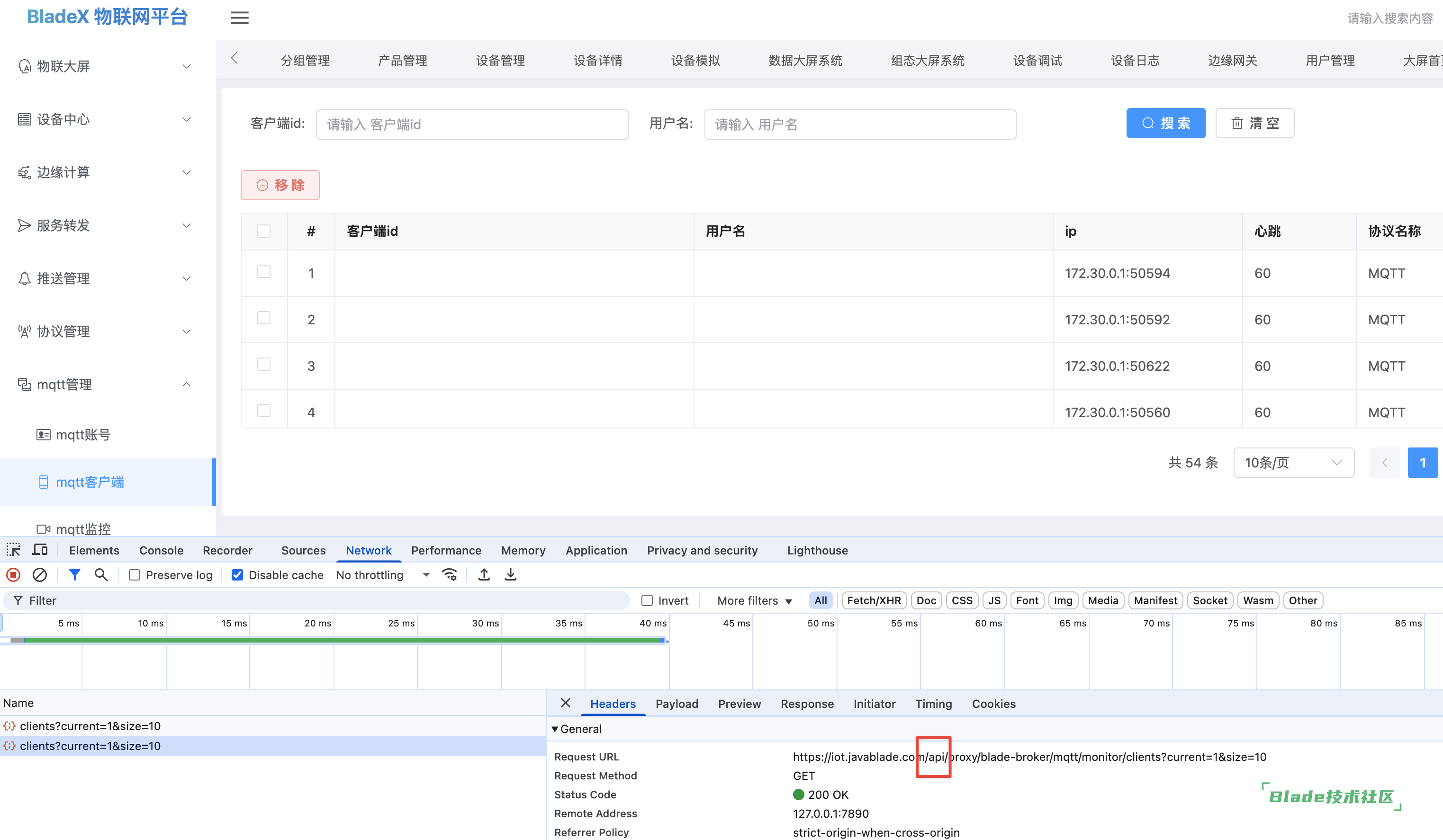The height and width of the screenshot is (840, 1443).
Task: Click the blue 搜索 button
Action: click(1166, 123)
